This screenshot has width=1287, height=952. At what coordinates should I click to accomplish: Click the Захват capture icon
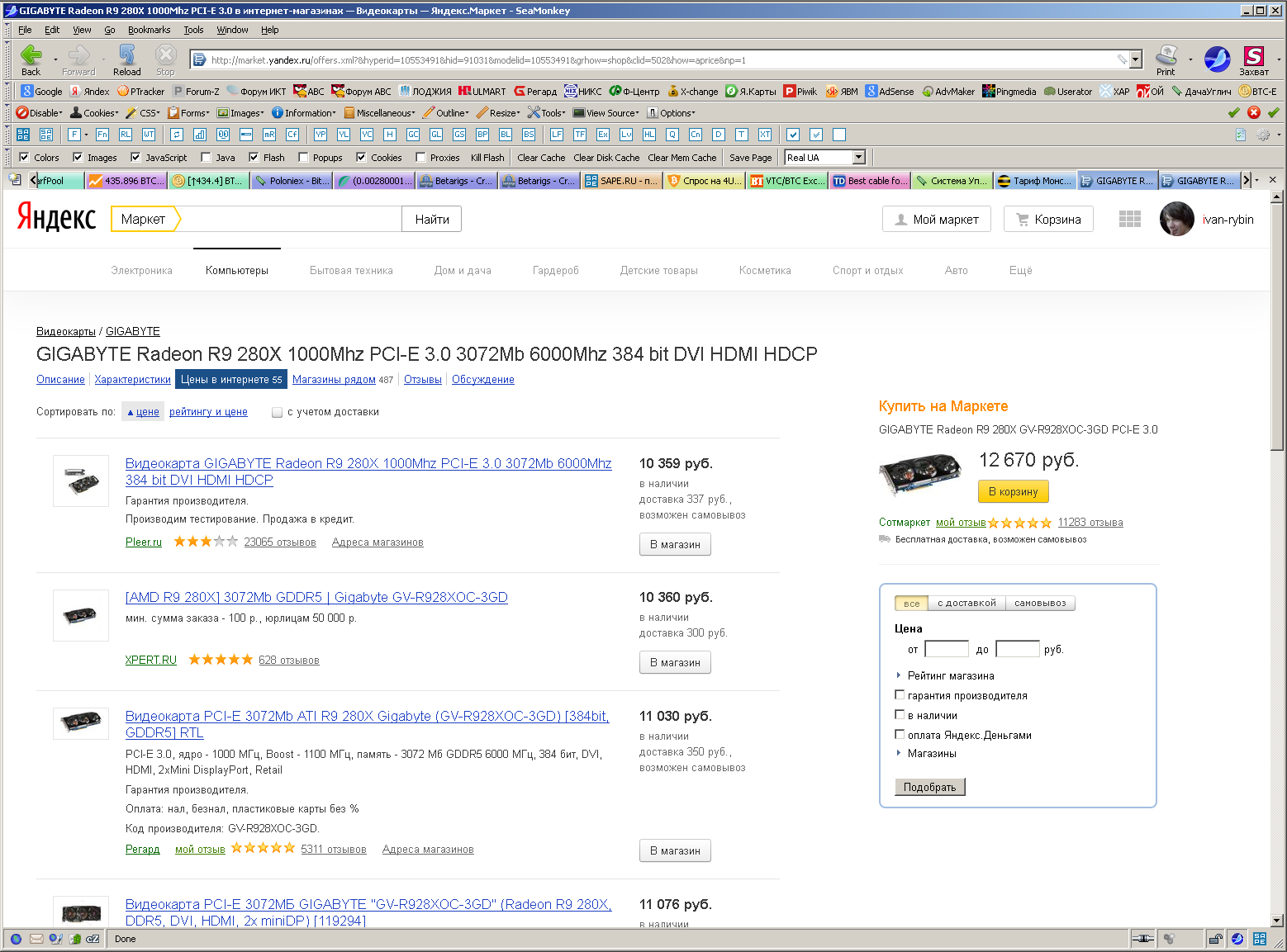pos(1254,55)
